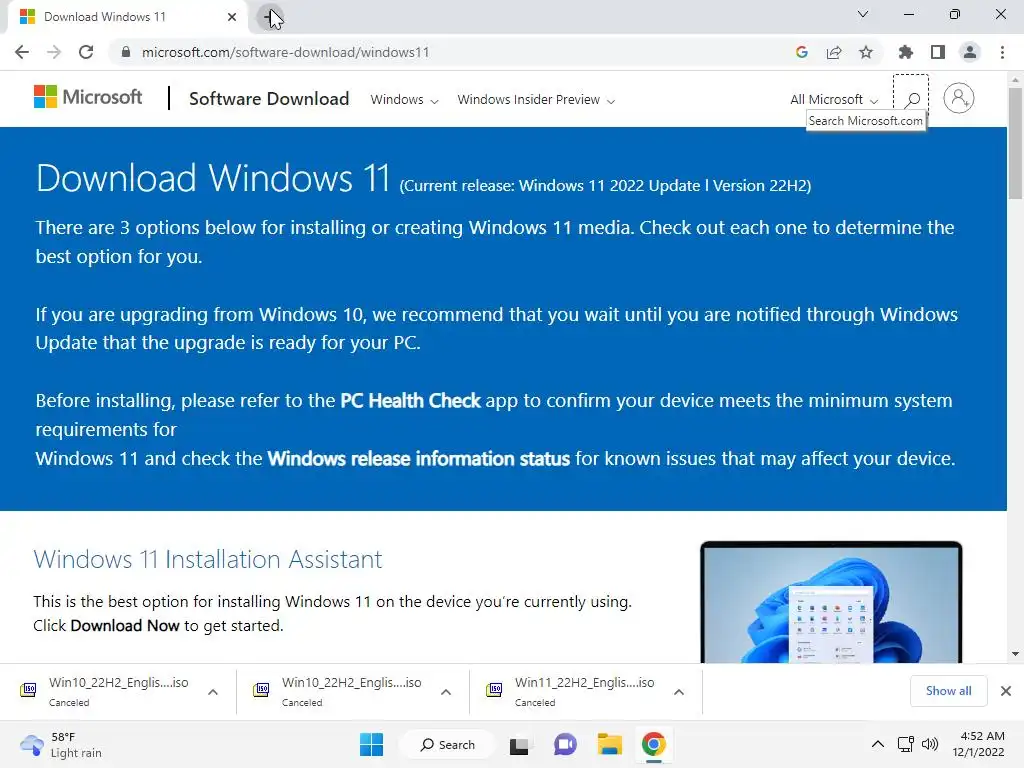The image size is (1024, 768).
Task: Open the weather widget
Action: click(61, 744)
